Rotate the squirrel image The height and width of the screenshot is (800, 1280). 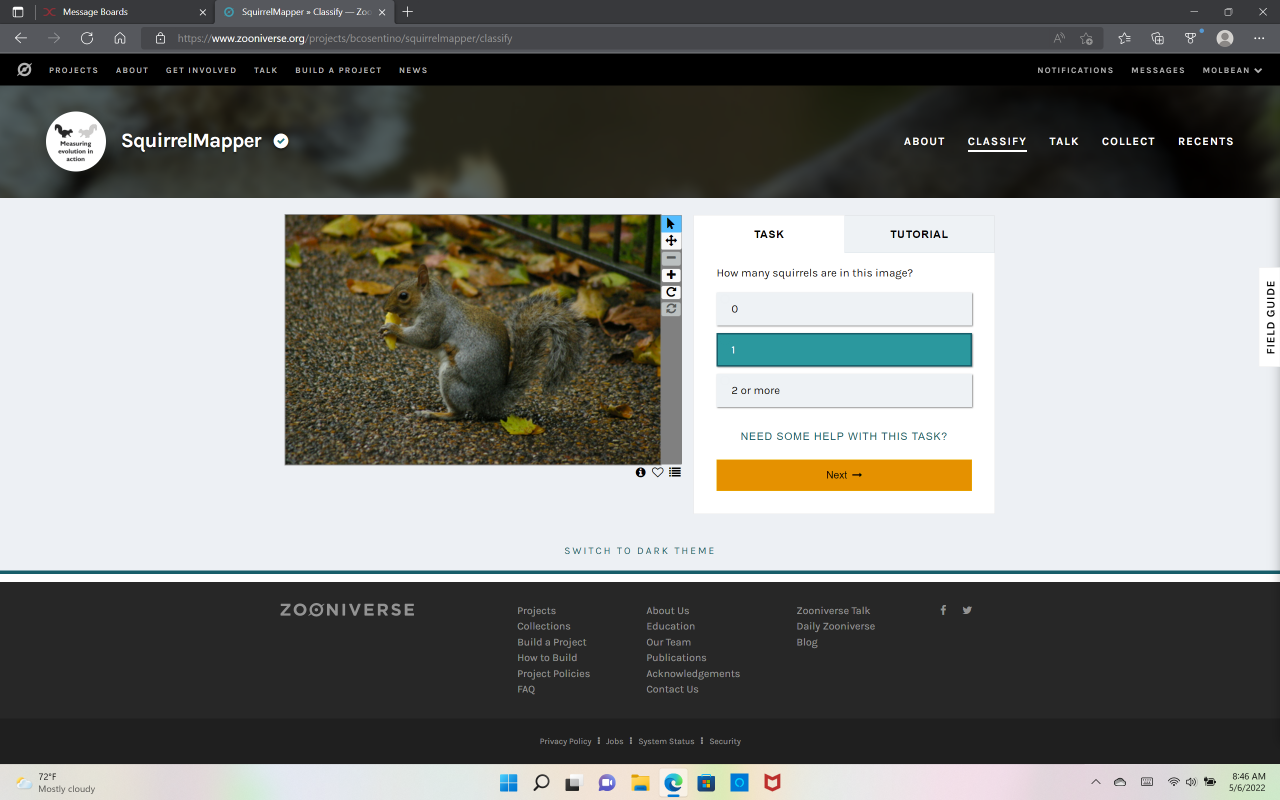[671, 292]
